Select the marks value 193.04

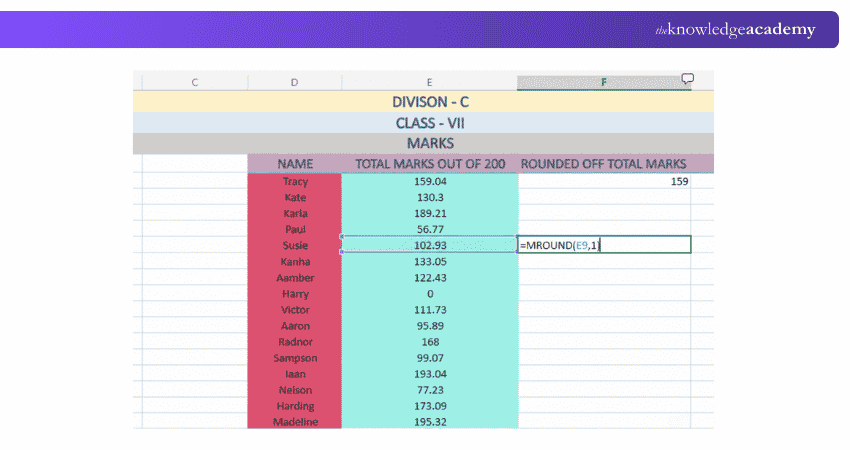430,374
